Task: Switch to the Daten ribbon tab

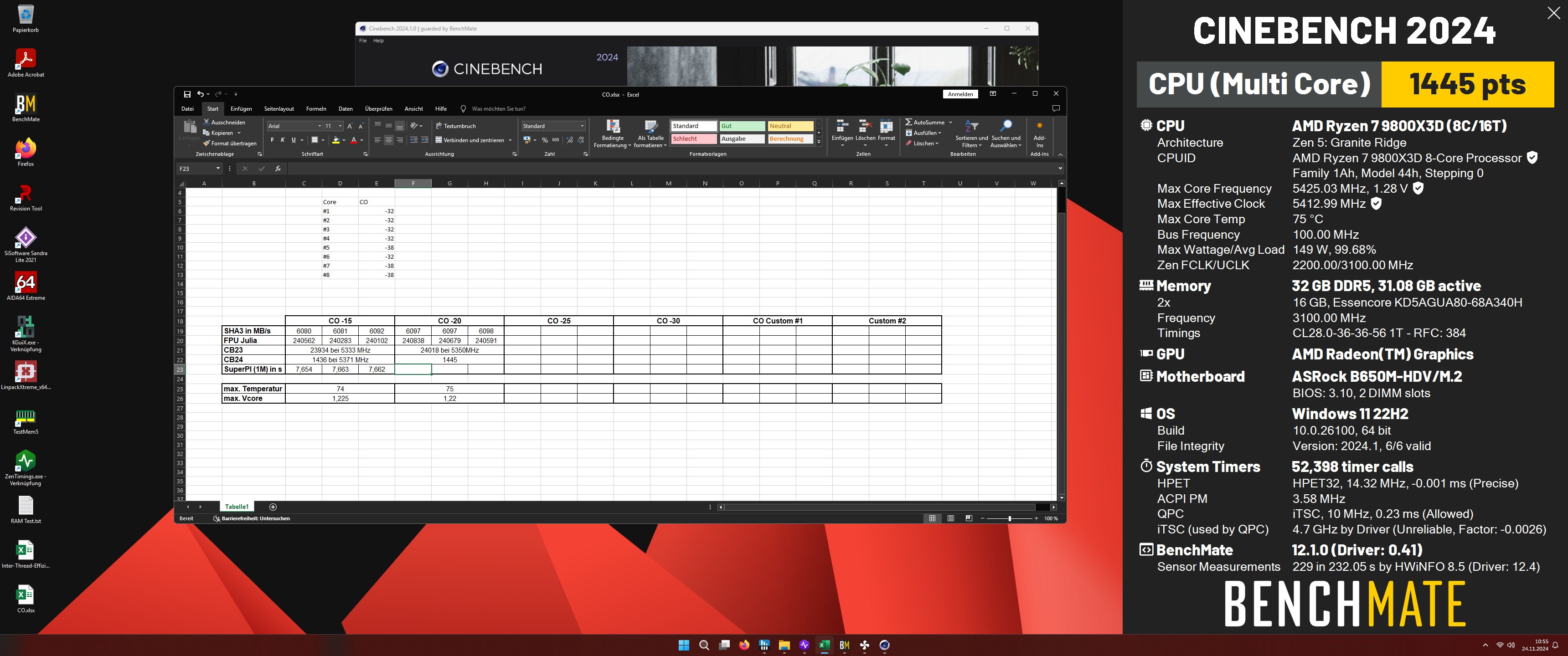Action: tap(346, 109)
